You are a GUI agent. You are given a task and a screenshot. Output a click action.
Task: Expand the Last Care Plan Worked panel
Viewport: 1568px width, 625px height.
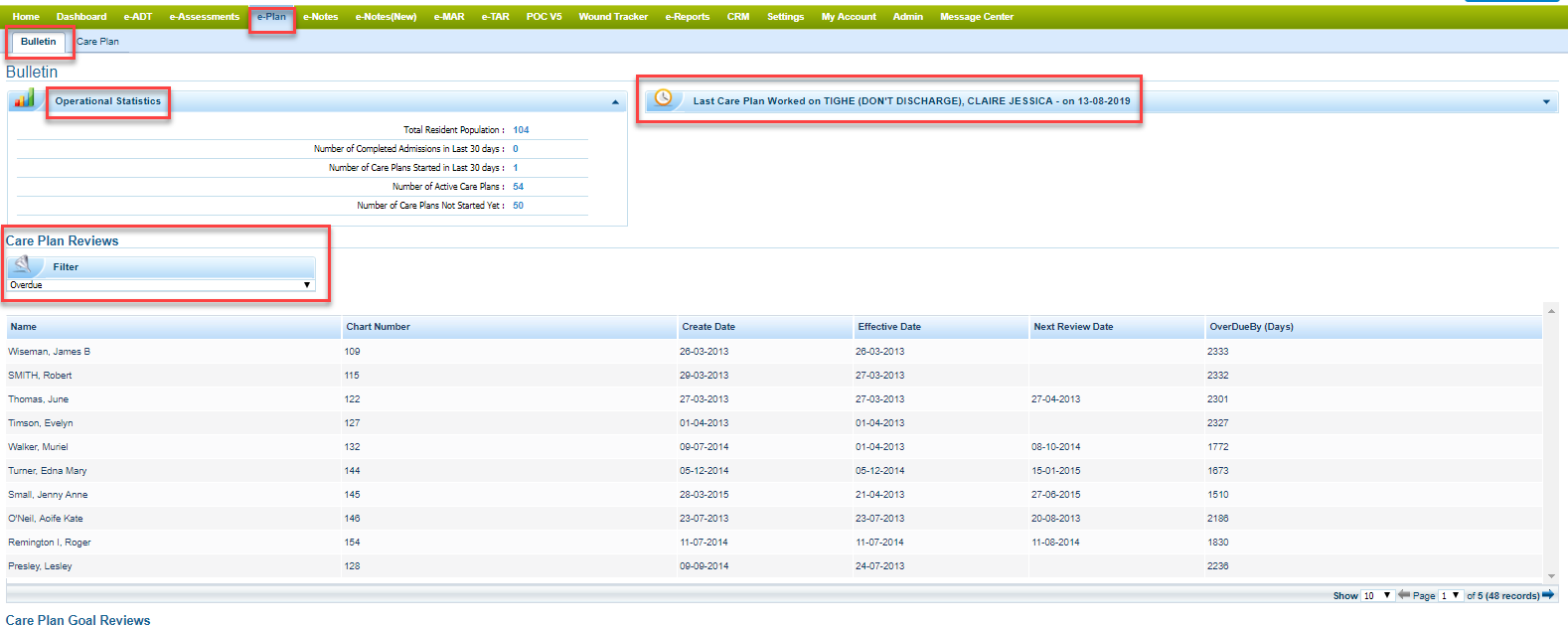pyautogui.click(x=1546, y=102)
